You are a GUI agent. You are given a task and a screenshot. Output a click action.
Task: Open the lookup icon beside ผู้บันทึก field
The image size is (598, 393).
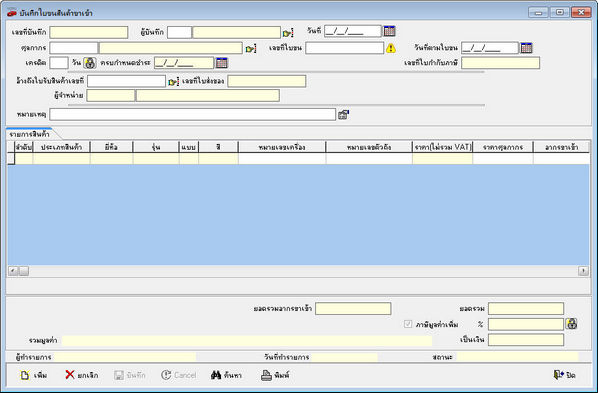point(288,33)
